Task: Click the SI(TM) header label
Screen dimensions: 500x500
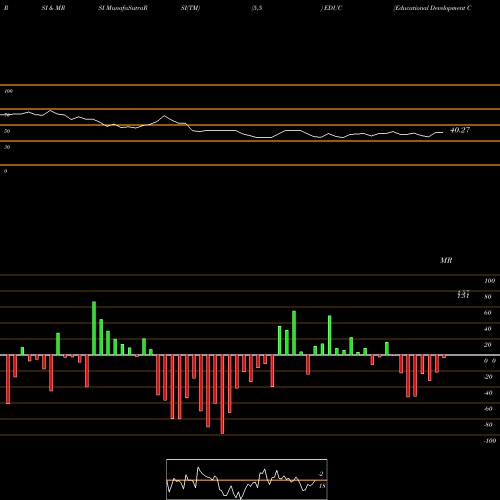Action: pyautogui.click(x=190, y=8)
